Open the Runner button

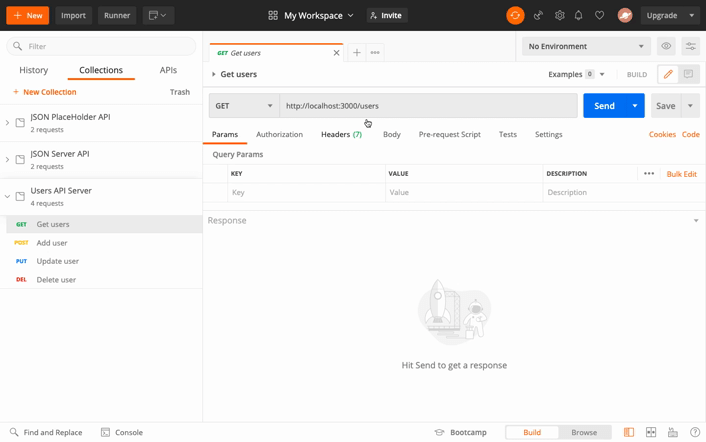[117, 15]
